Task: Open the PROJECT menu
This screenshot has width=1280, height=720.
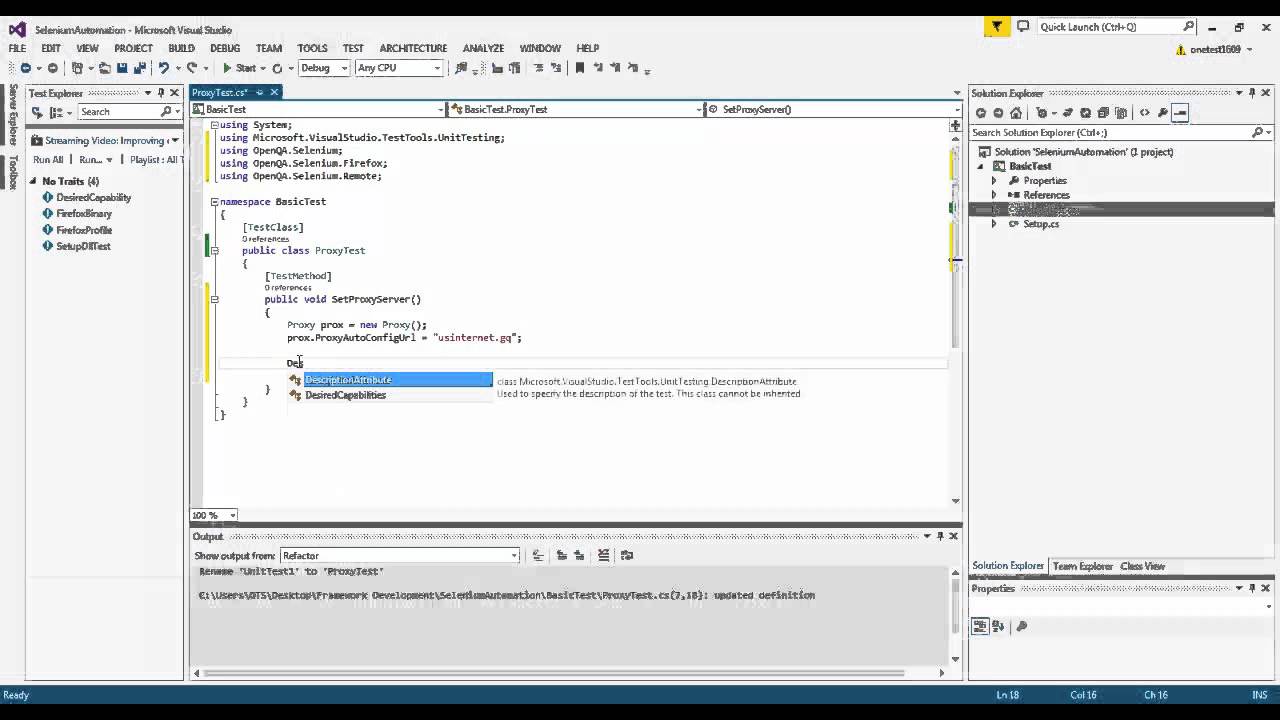Action: pos(133,48)
